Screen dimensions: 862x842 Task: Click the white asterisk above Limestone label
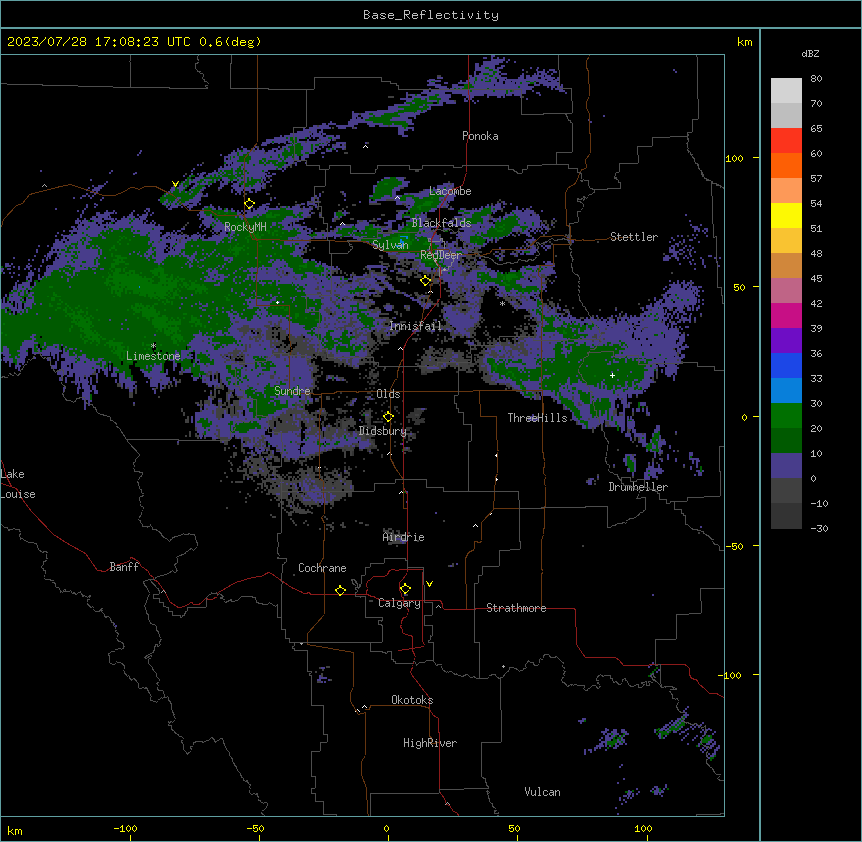pyautogui.click(x=153, y=346)
